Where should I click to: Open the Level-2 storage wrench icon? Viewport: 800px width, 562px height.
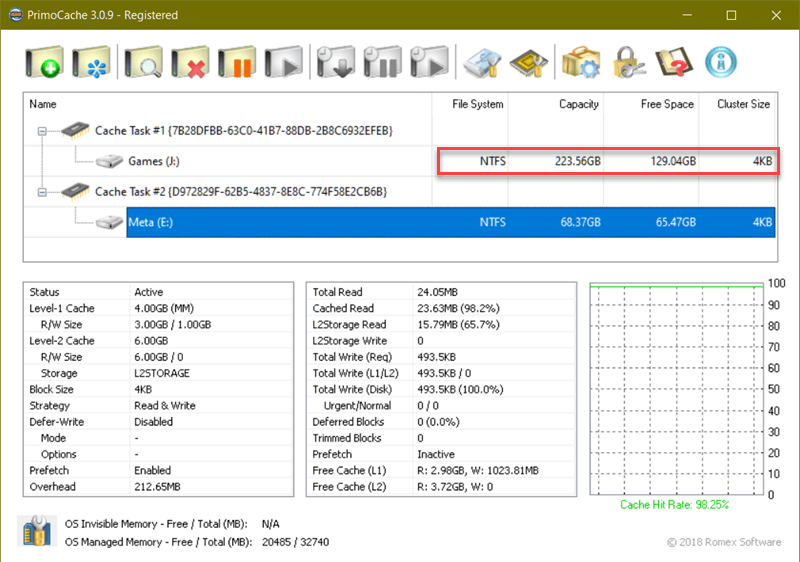coord(482,62)
